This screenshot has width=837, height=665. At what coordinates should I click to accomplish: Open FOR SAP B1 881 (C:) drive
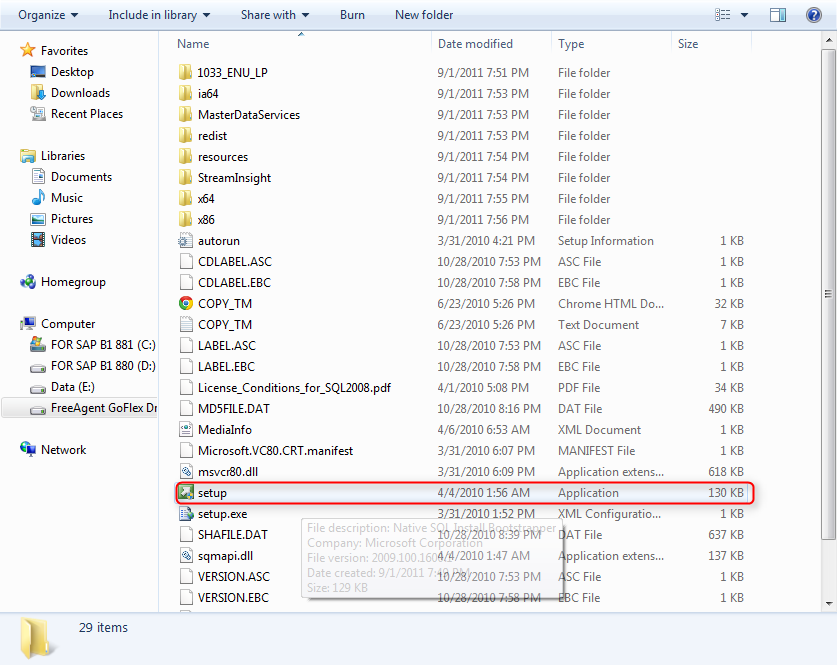click(x=103, y=345)
